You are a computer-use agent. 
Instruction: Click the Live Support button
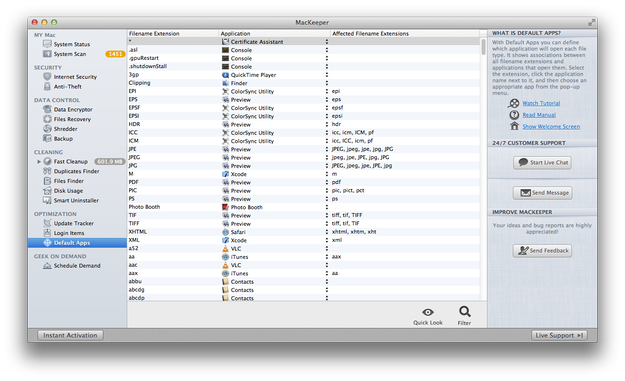559,335
